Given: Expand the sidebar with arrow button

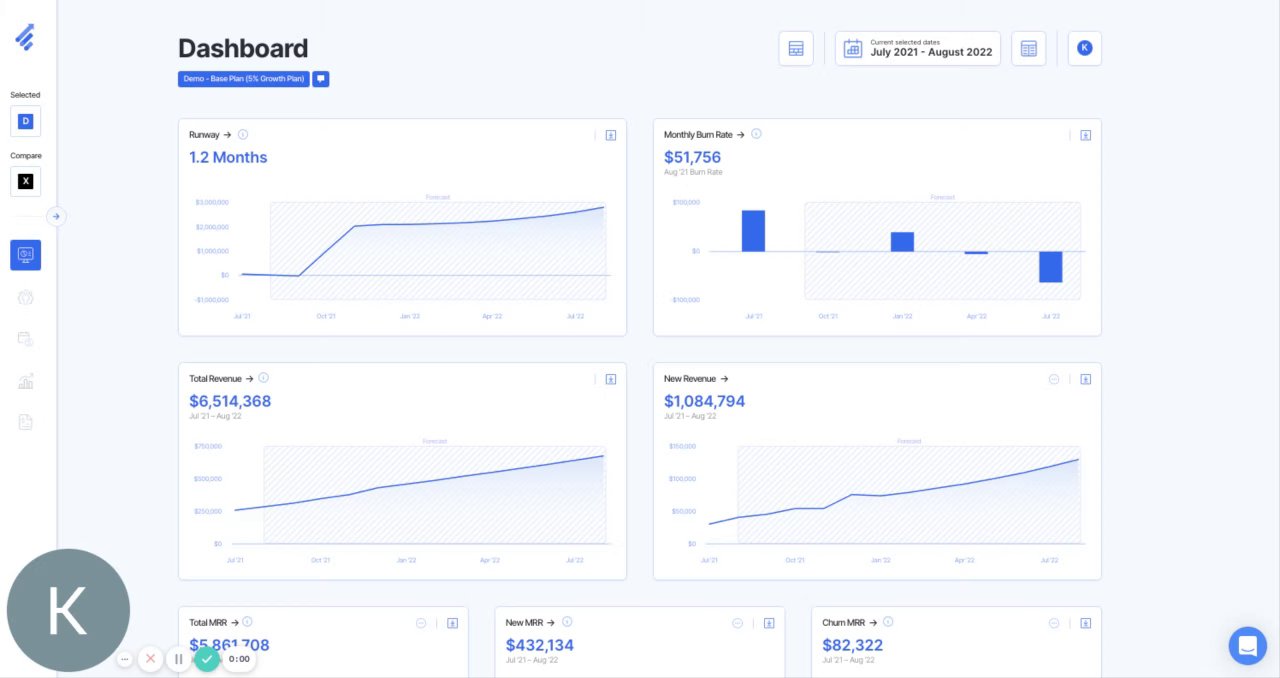Looking at the screenshot, I should 56,216.
